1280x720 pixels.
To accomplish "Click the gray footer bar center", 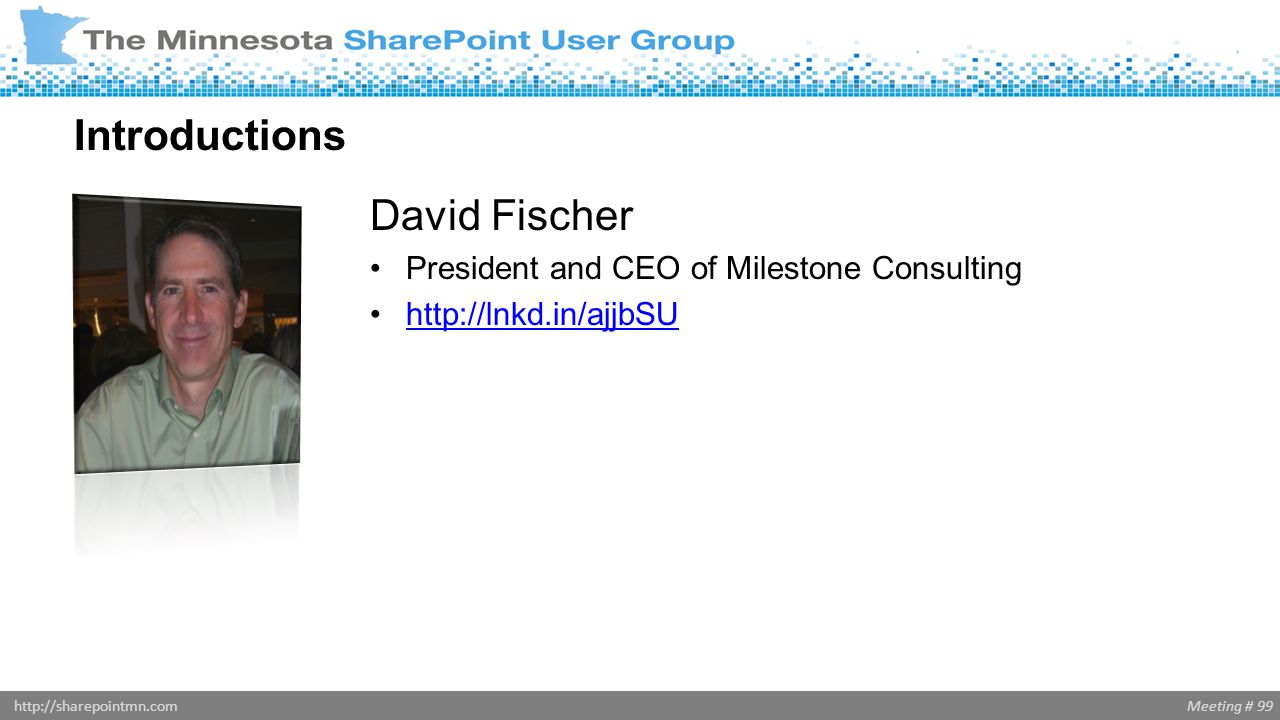I will coord(640,706).
